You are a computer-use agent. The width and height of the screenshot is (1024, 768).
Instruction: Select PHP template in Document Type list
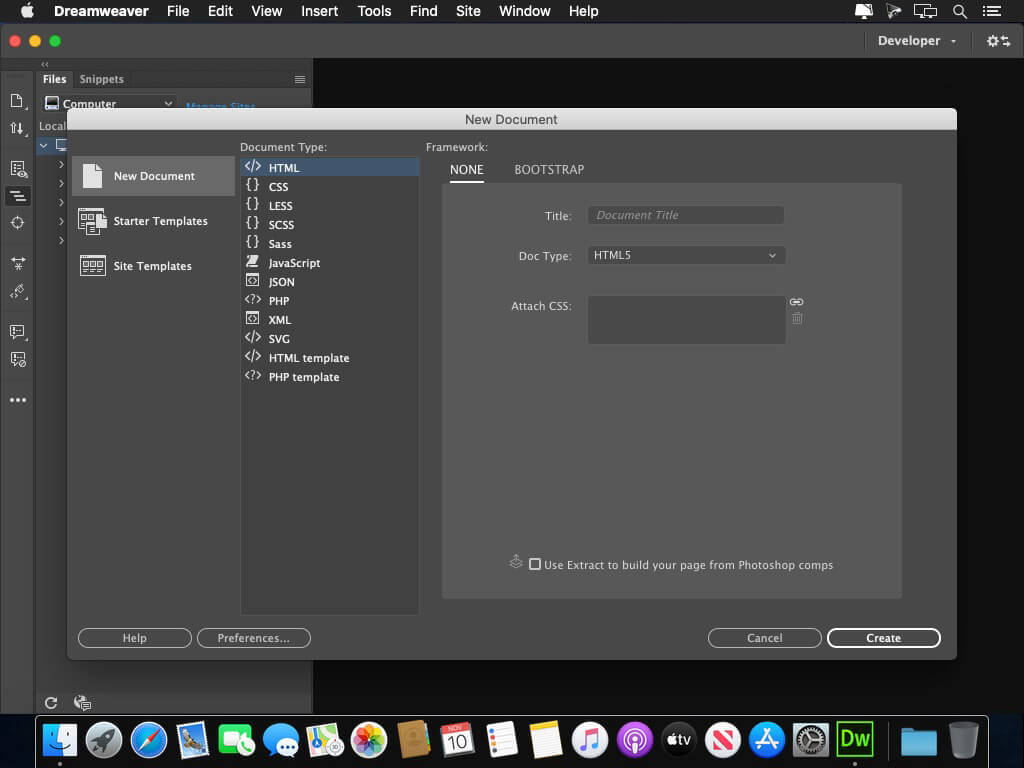pos(303,377)
